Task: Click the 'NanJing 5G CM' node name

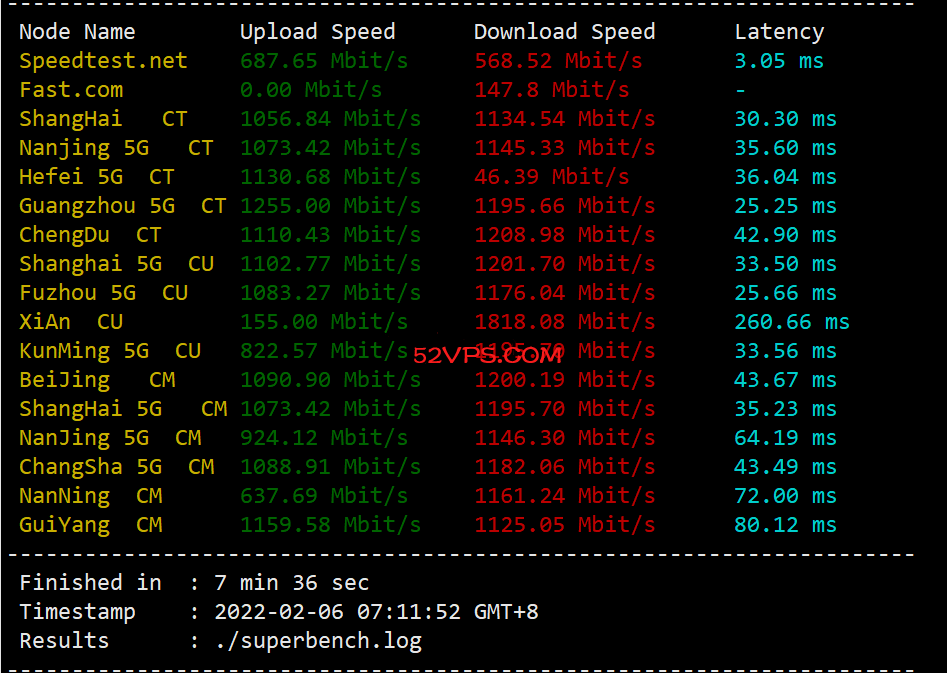Action: point(110,438)
